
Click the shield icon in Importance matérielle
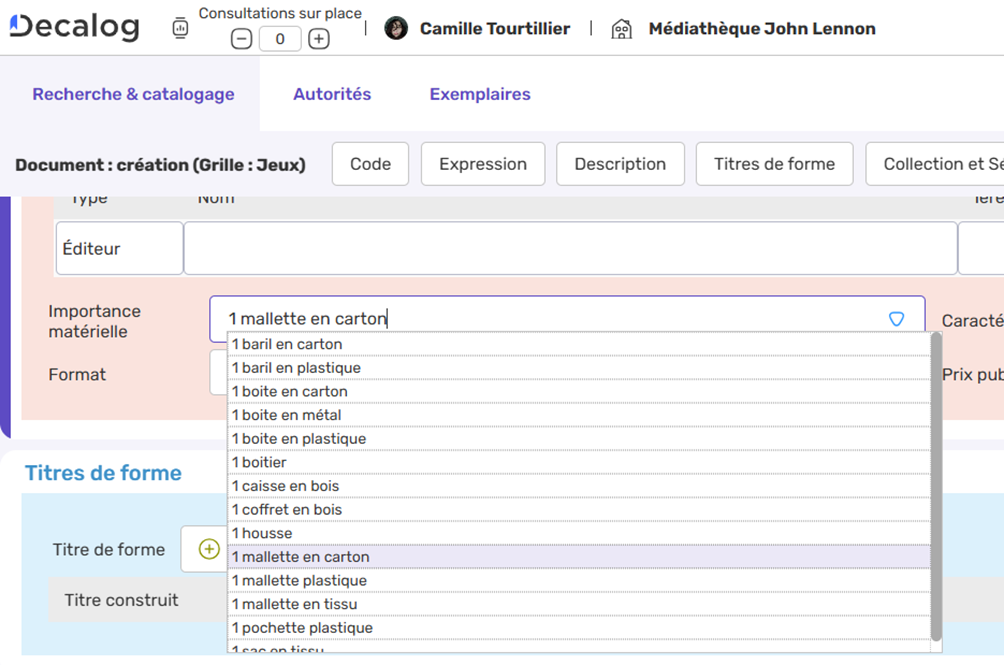pos(896,319)
